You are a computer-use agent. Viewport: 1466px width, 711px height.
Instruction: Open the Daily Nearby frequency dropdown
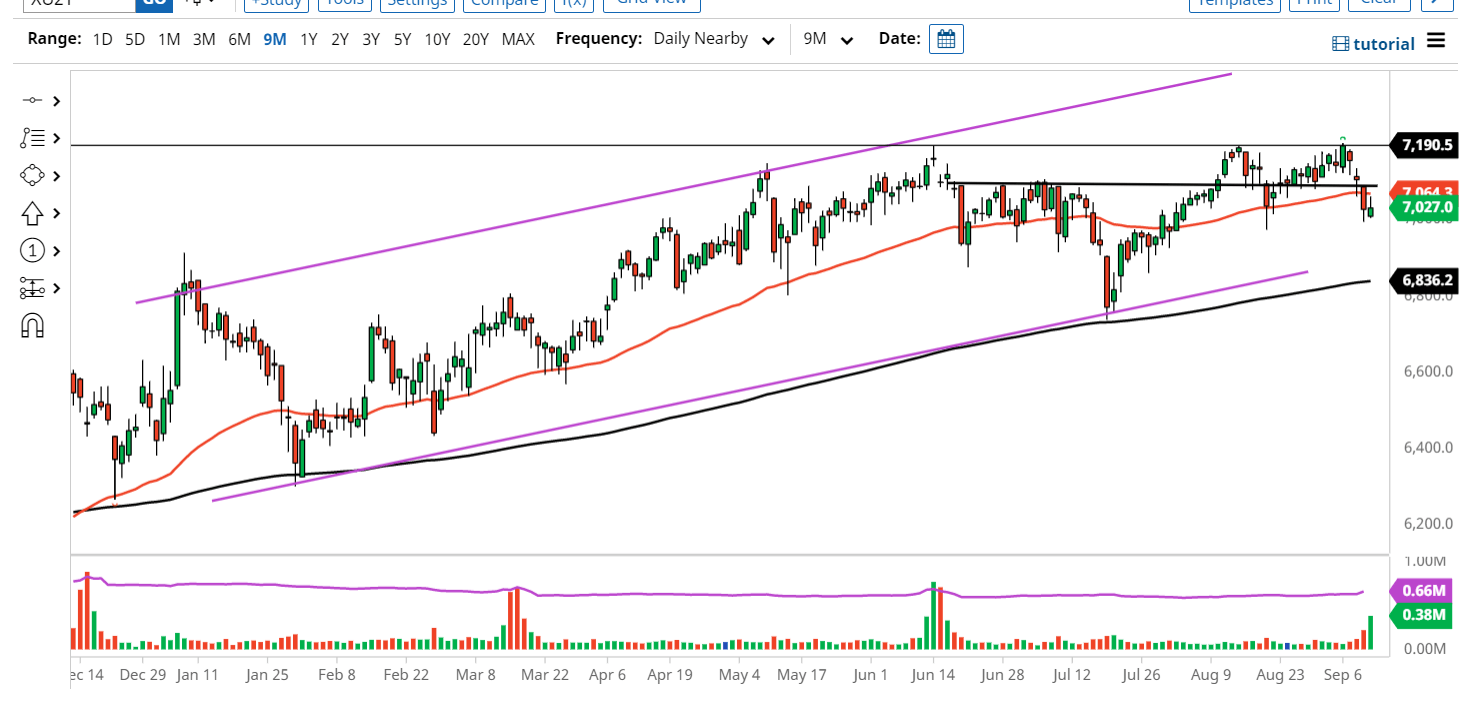713,39
